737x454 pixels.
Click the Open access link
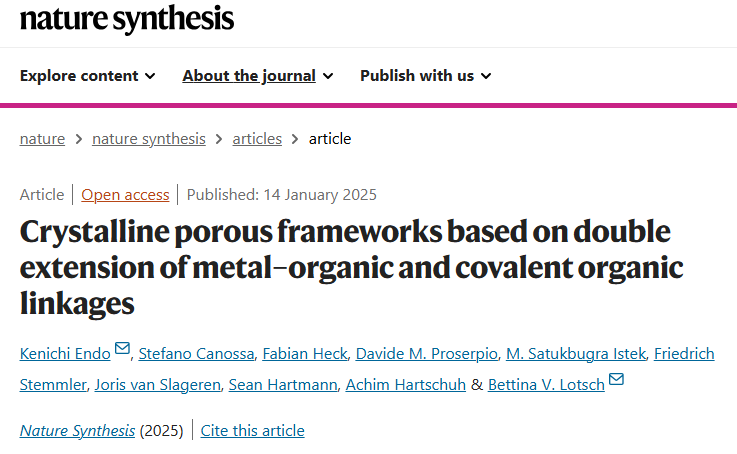click(x=125, y=195)
